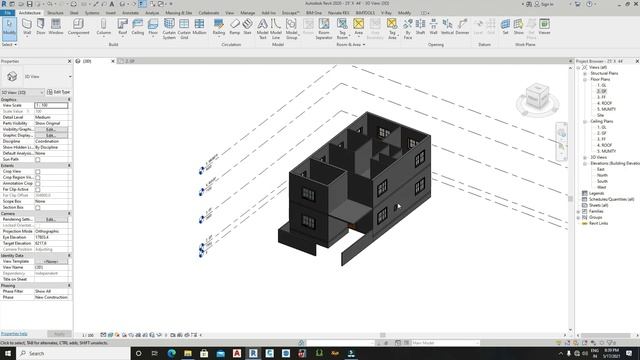Collapse the Floor Plans tree node
Image resolution: width=640 pixels, height=360 pixels.
coord(585,79)
